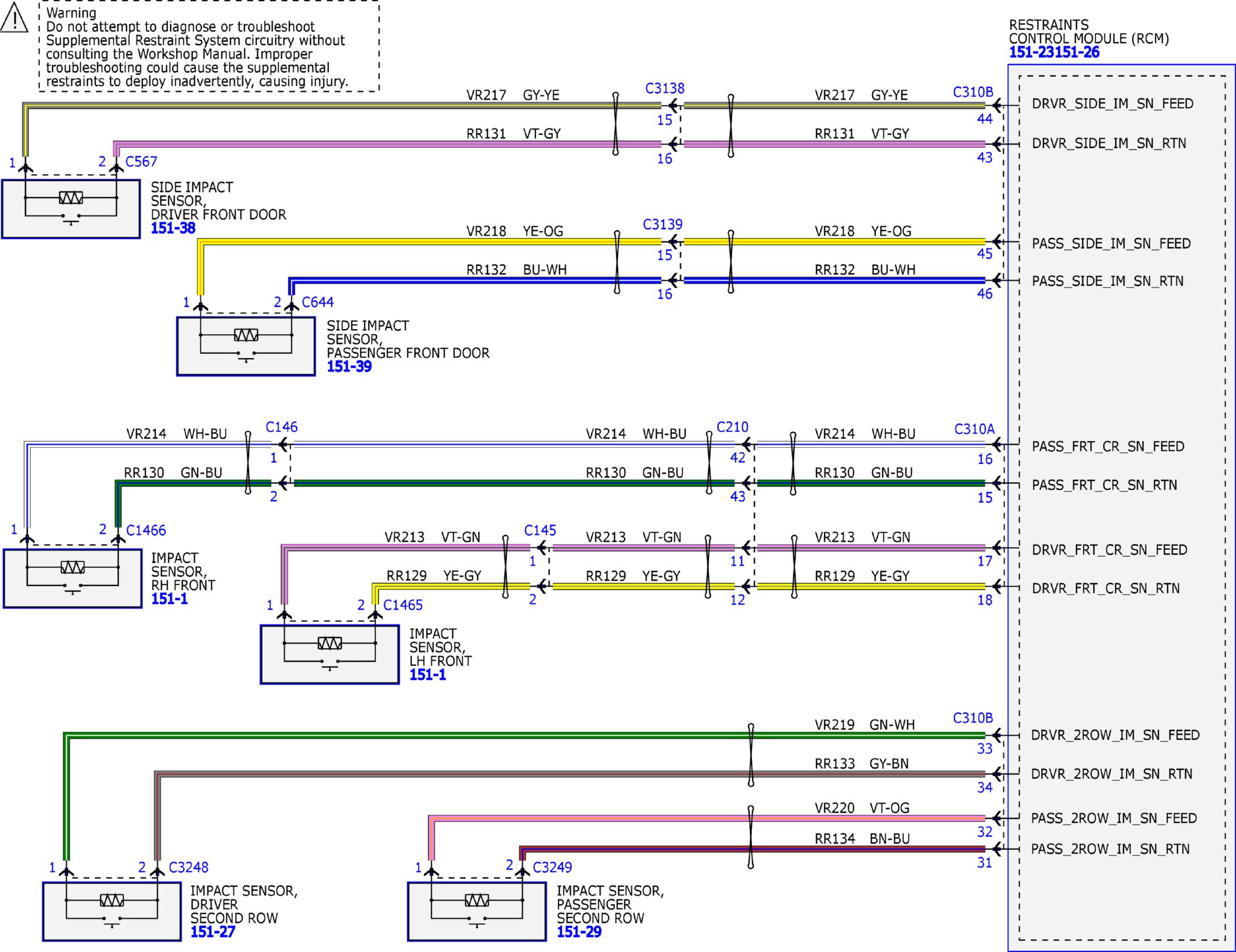
Task: Select the DRVR_FRT_CR_SN_FEED signal name
Action: [x=1109, y=550]
